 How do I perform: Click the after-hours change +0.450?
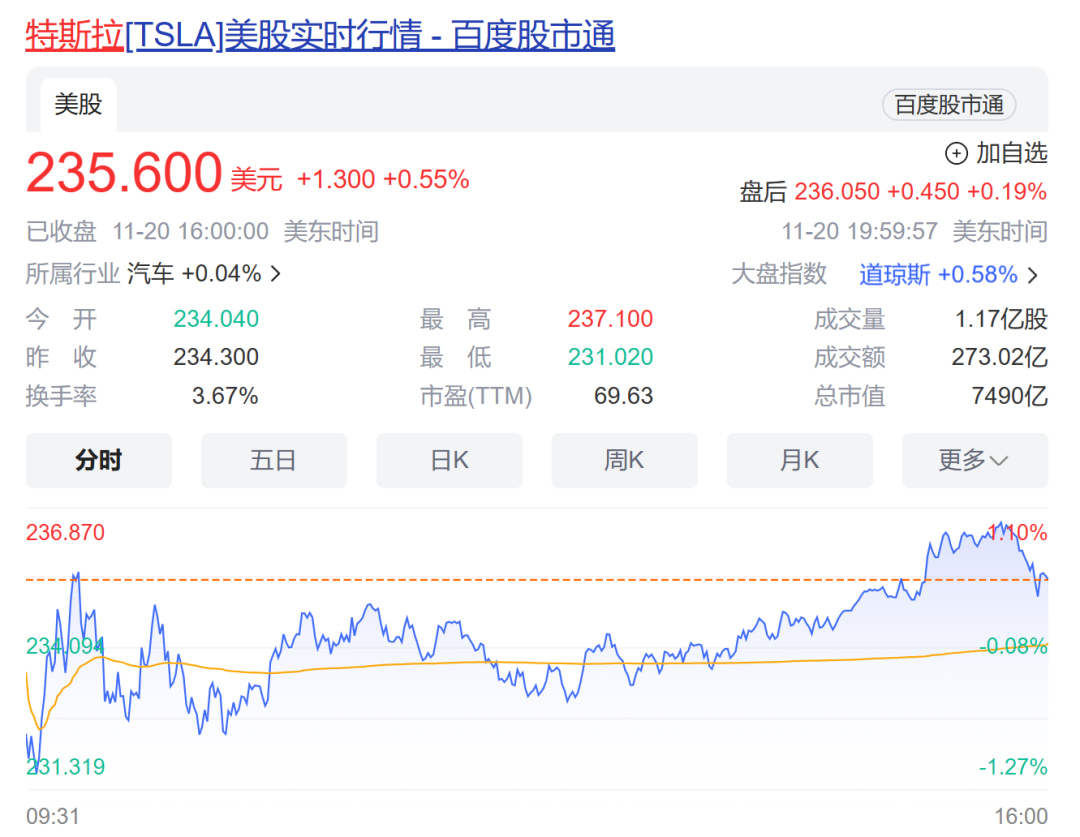coord(923,192)
